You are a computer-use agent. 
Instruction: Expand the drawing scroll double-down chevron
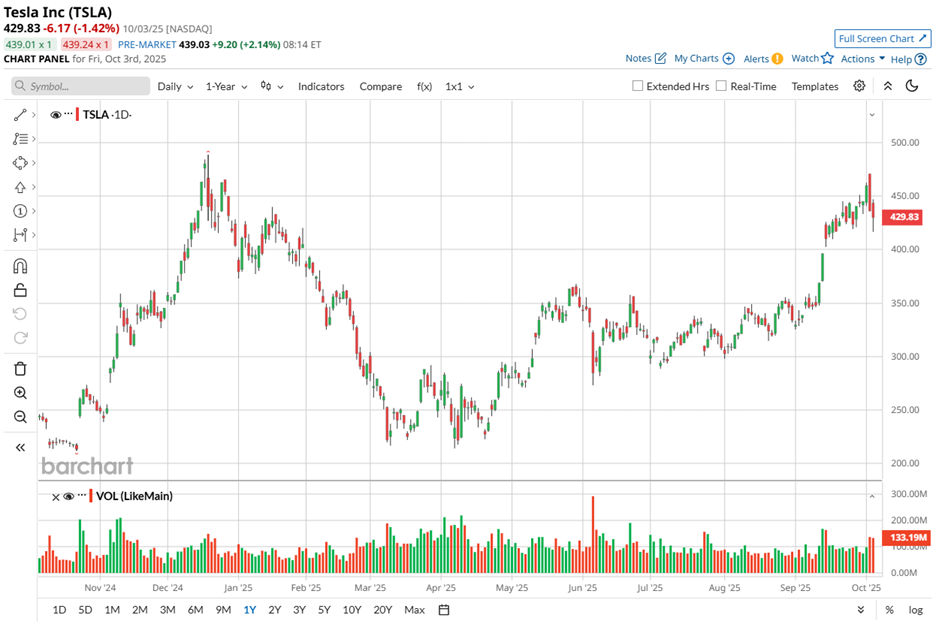tap(861, 610)
